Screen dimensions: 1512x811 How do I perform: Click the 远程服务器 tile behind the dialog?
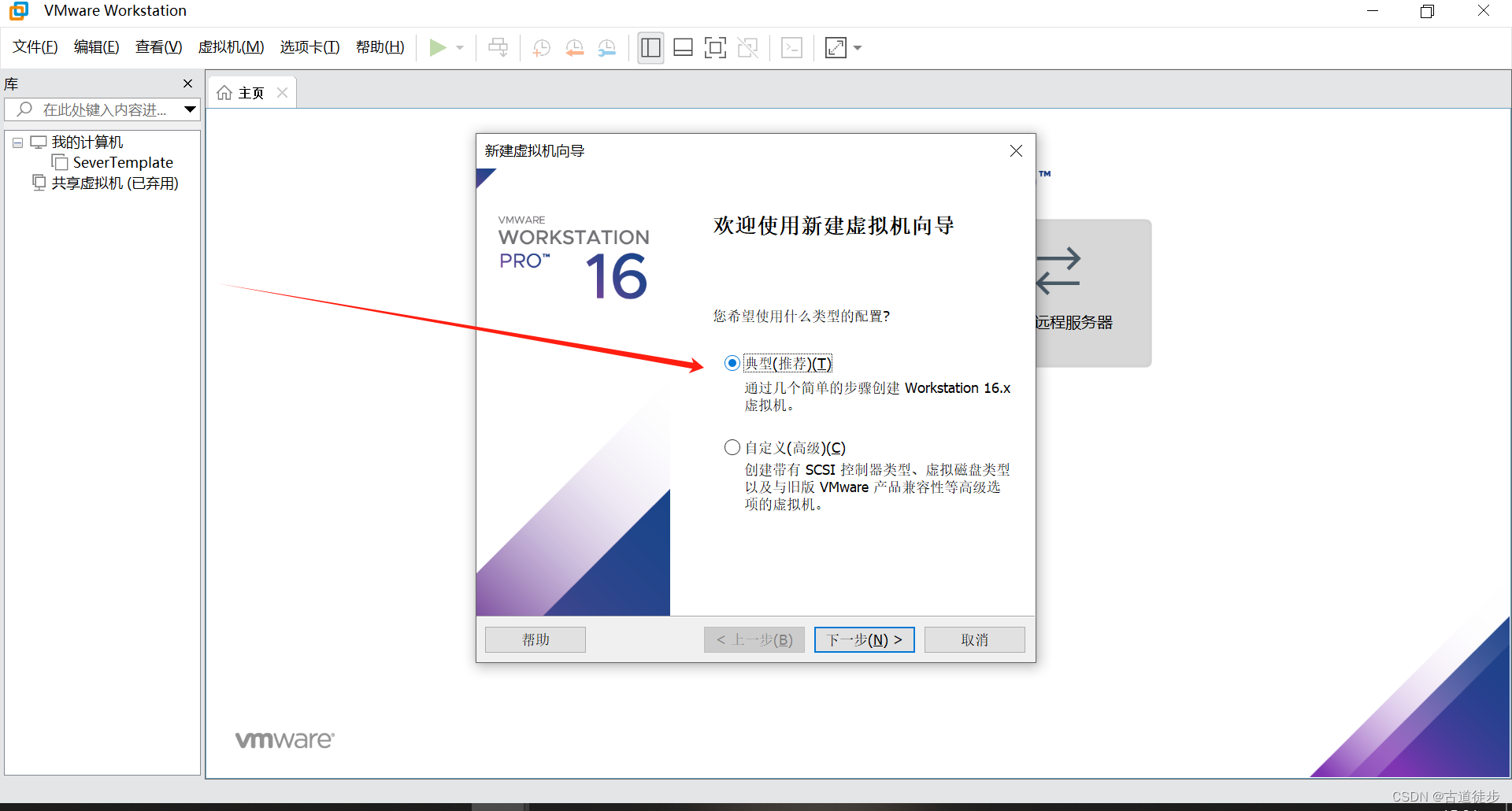tap(1093, 293)
